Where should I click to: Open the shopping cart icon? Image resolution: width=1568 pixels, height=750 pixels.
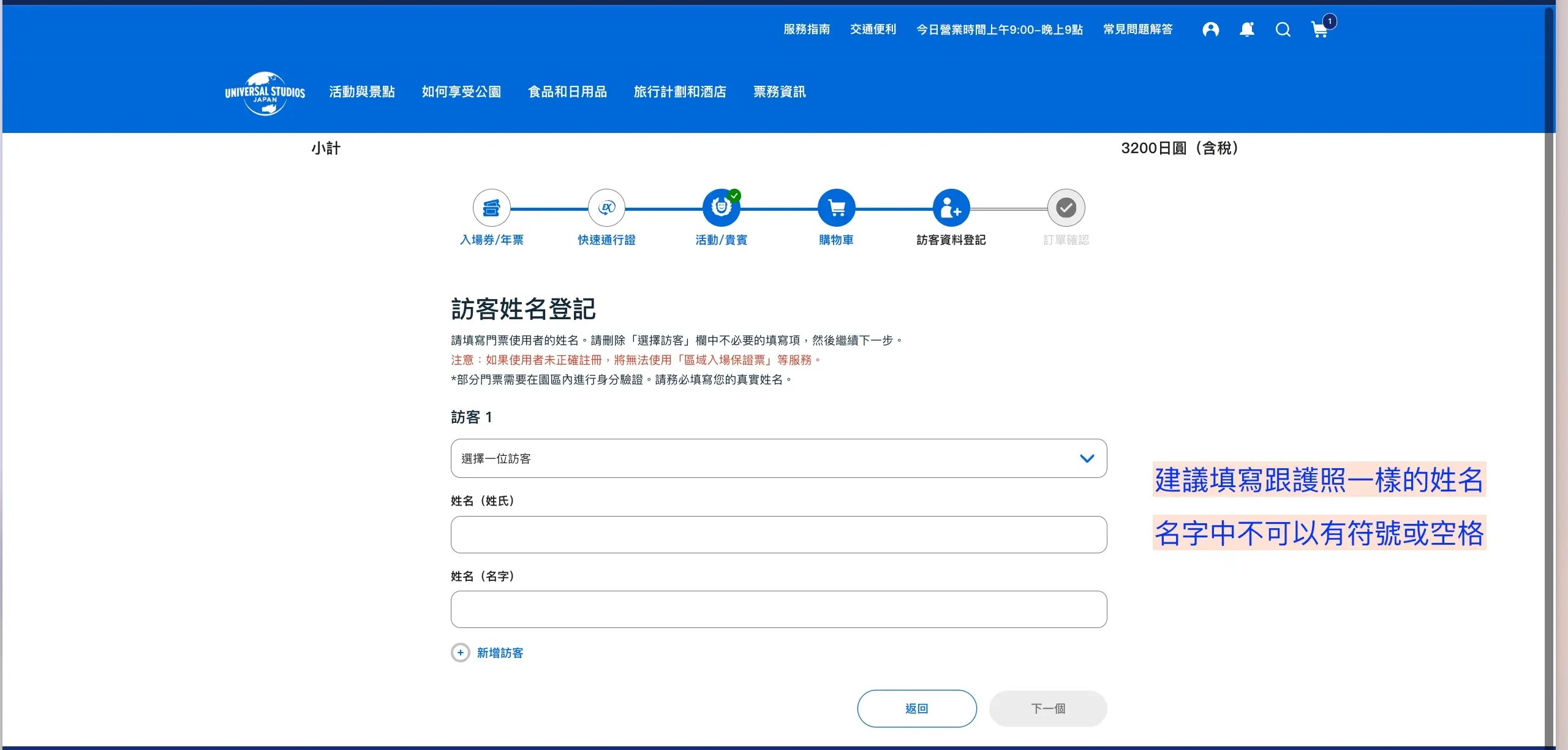pos(1319,29)
